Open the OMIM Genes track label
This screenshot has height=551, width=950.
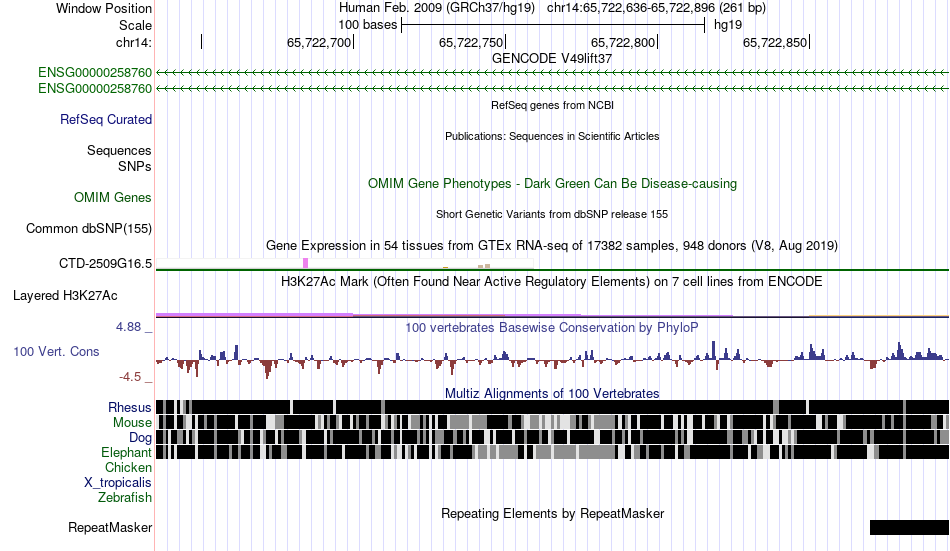pyautogui.click(x=113, y=198)
